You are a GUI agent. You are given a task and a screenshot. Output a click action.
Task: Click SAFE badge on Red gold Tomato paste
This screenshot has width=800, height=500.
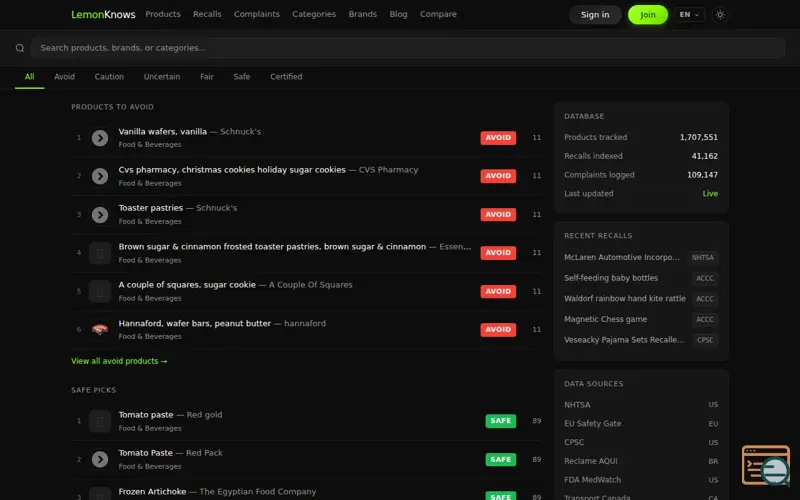501,421
